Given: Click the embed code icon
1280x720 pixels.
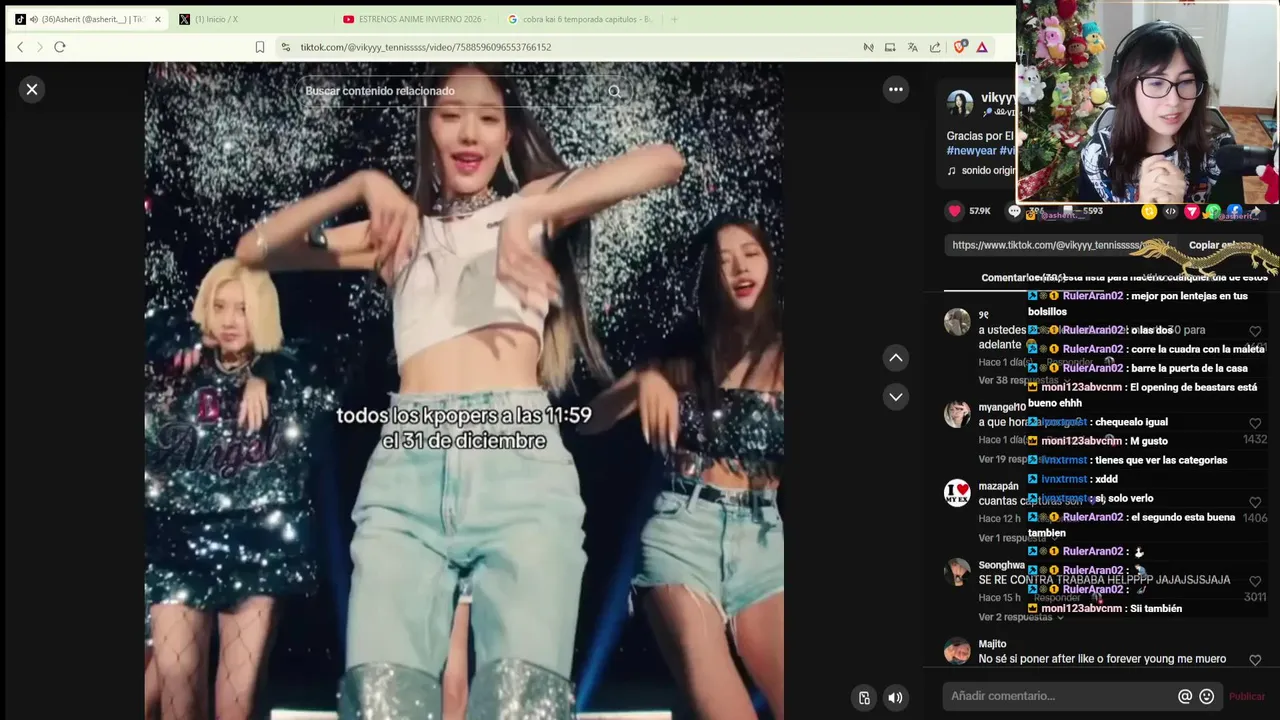Looking at the screenshot, I should point(1170,211).
